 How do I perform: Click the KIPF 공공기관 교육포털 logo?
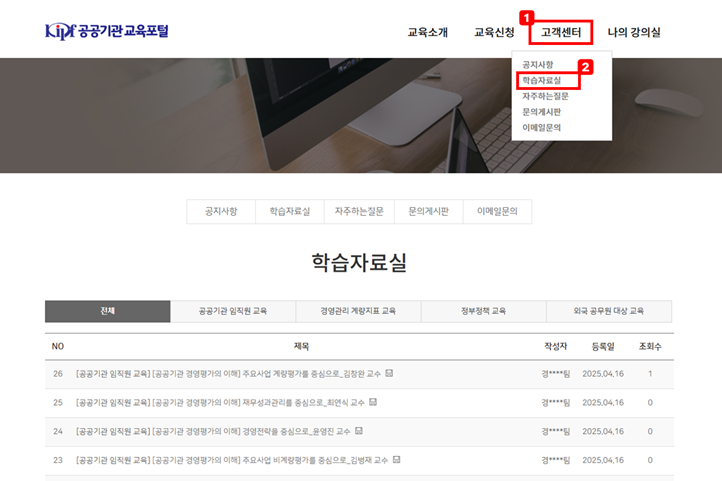tap(107, 31)
